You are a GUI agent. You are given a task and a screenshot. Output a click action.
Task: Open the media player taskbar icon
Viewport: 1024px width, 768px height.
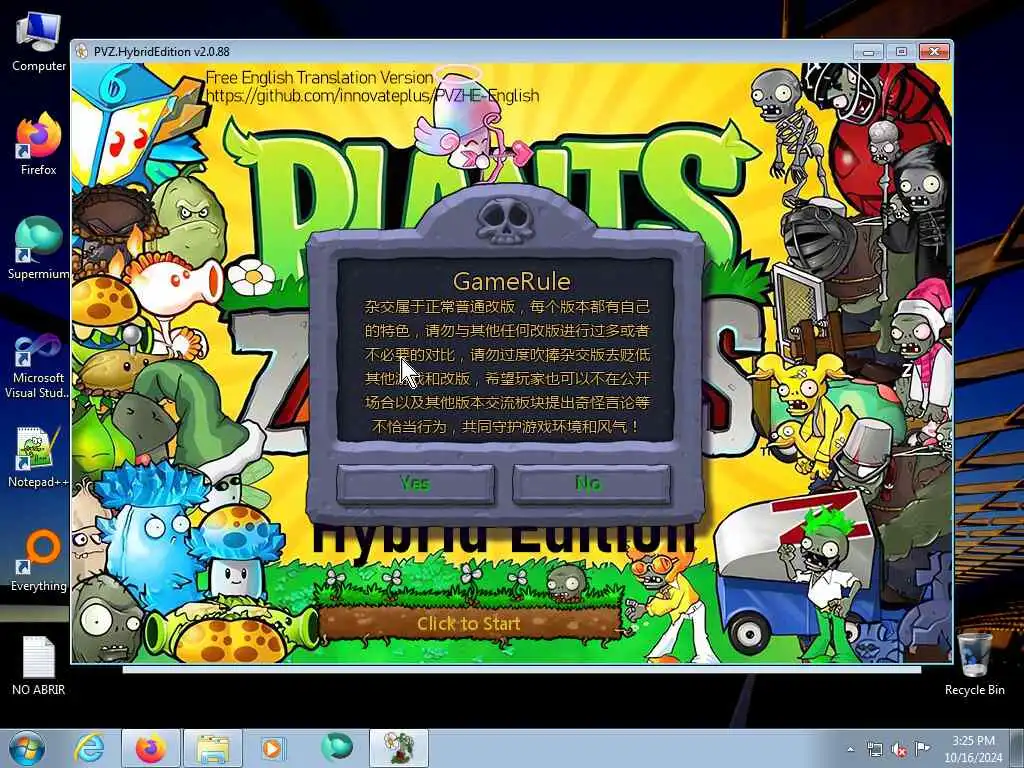coord(272,748)
